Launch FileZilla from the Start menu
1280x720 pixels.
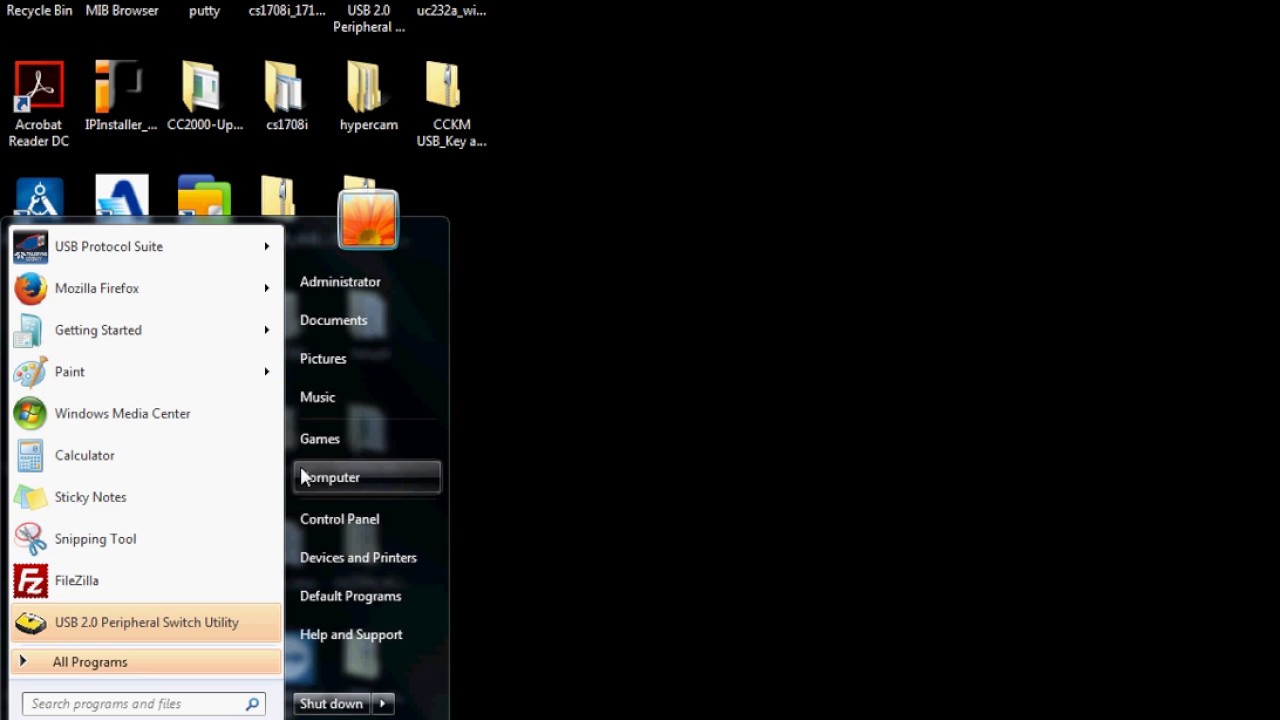coord(77,580)
